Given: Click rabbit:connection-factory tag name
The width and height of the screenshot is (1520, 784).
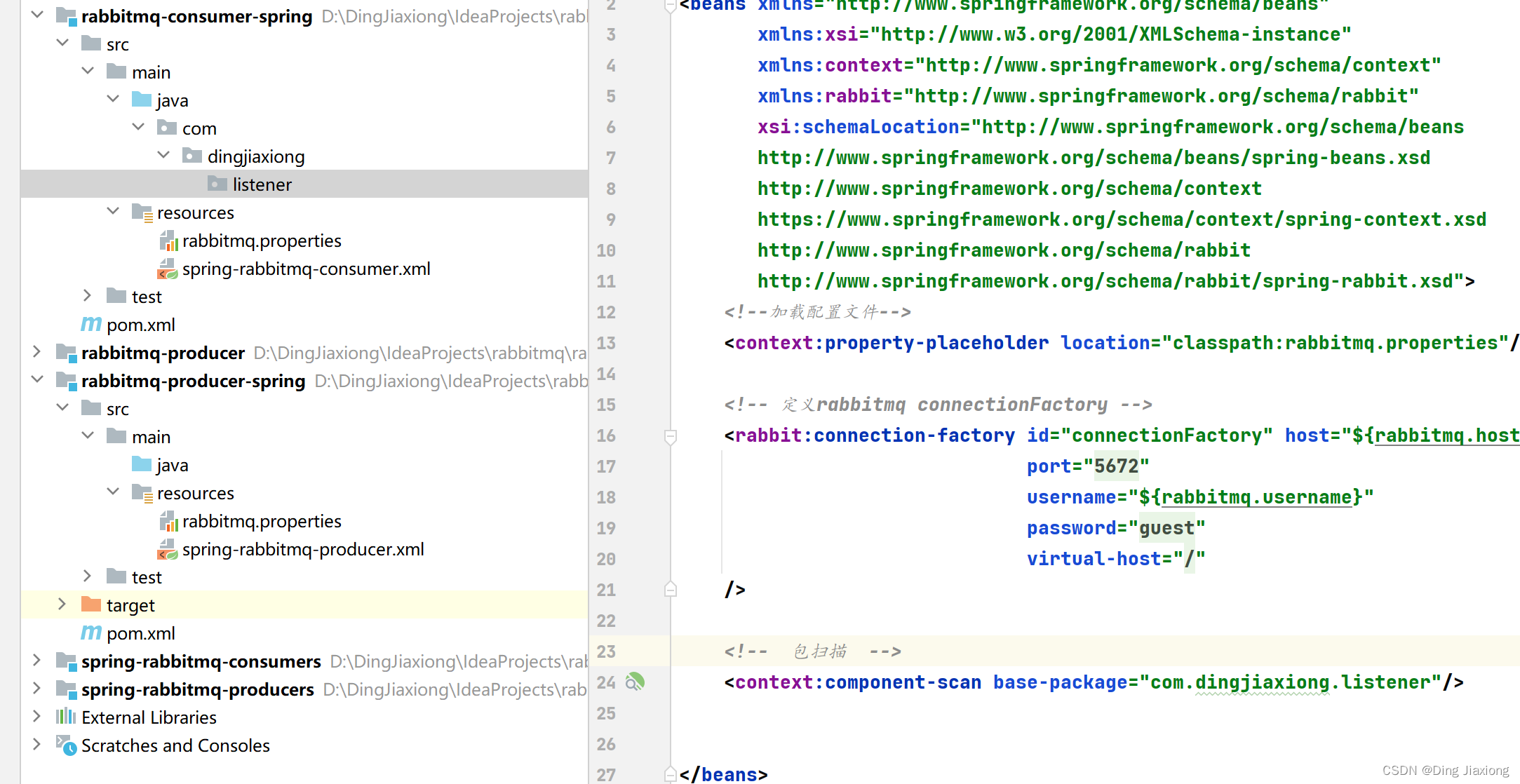Looking at the screenshot, I should click(875, 435).
